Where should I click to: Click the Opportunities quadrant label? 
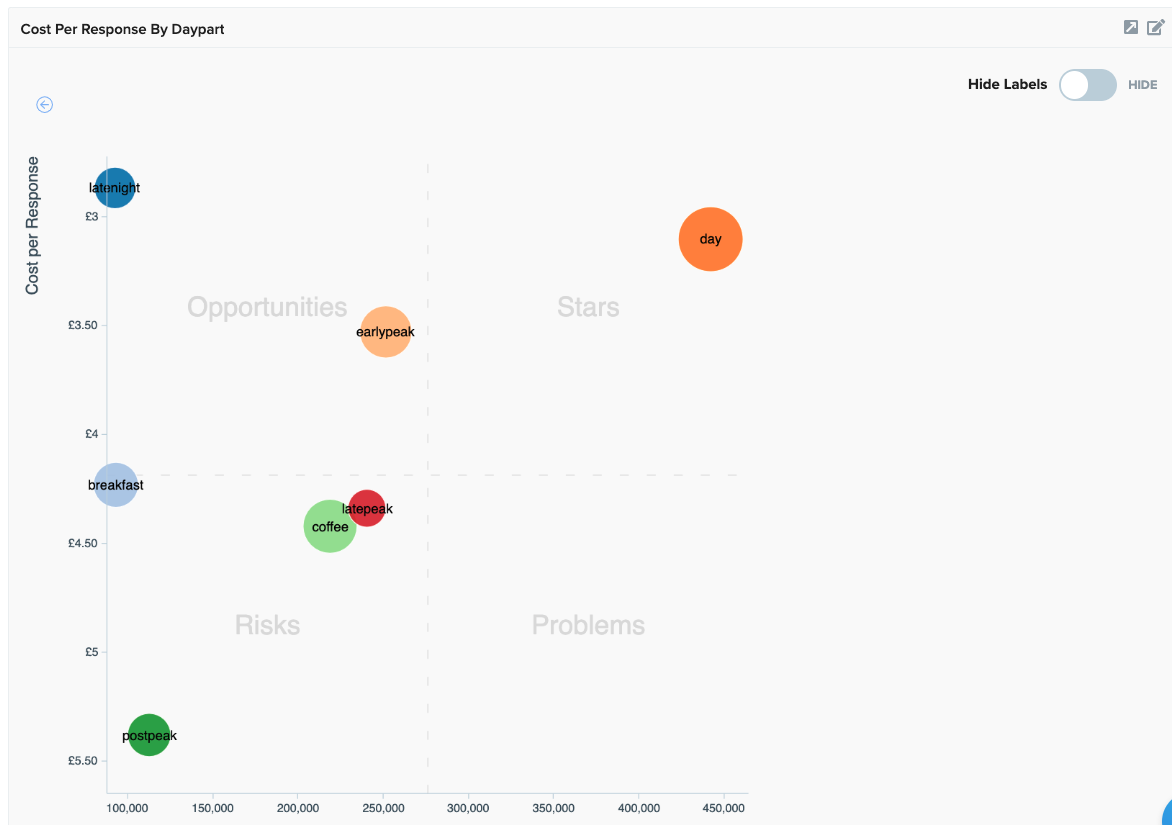tap(267, 307)
